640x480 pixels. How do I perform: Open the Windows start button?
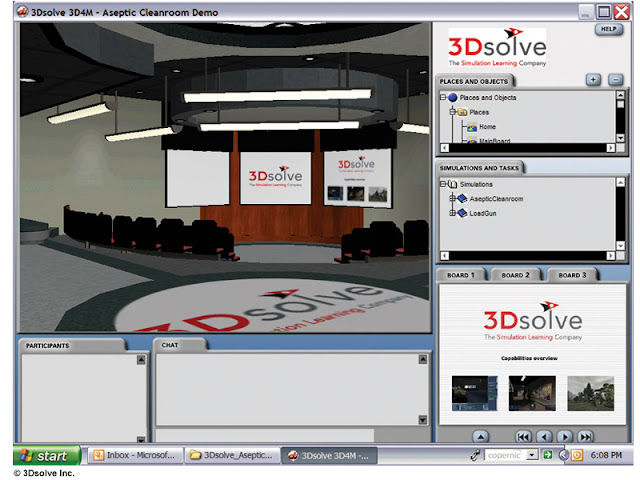click(47, 456)
